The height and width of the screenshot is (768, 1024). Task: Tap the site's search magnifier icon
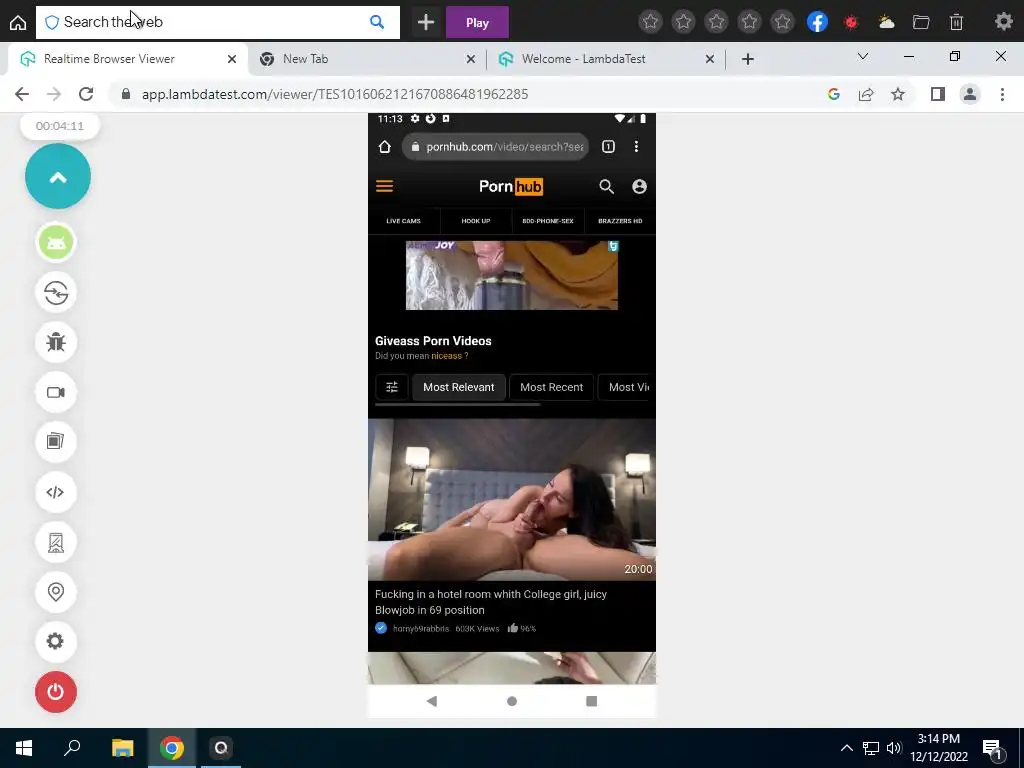606,187
